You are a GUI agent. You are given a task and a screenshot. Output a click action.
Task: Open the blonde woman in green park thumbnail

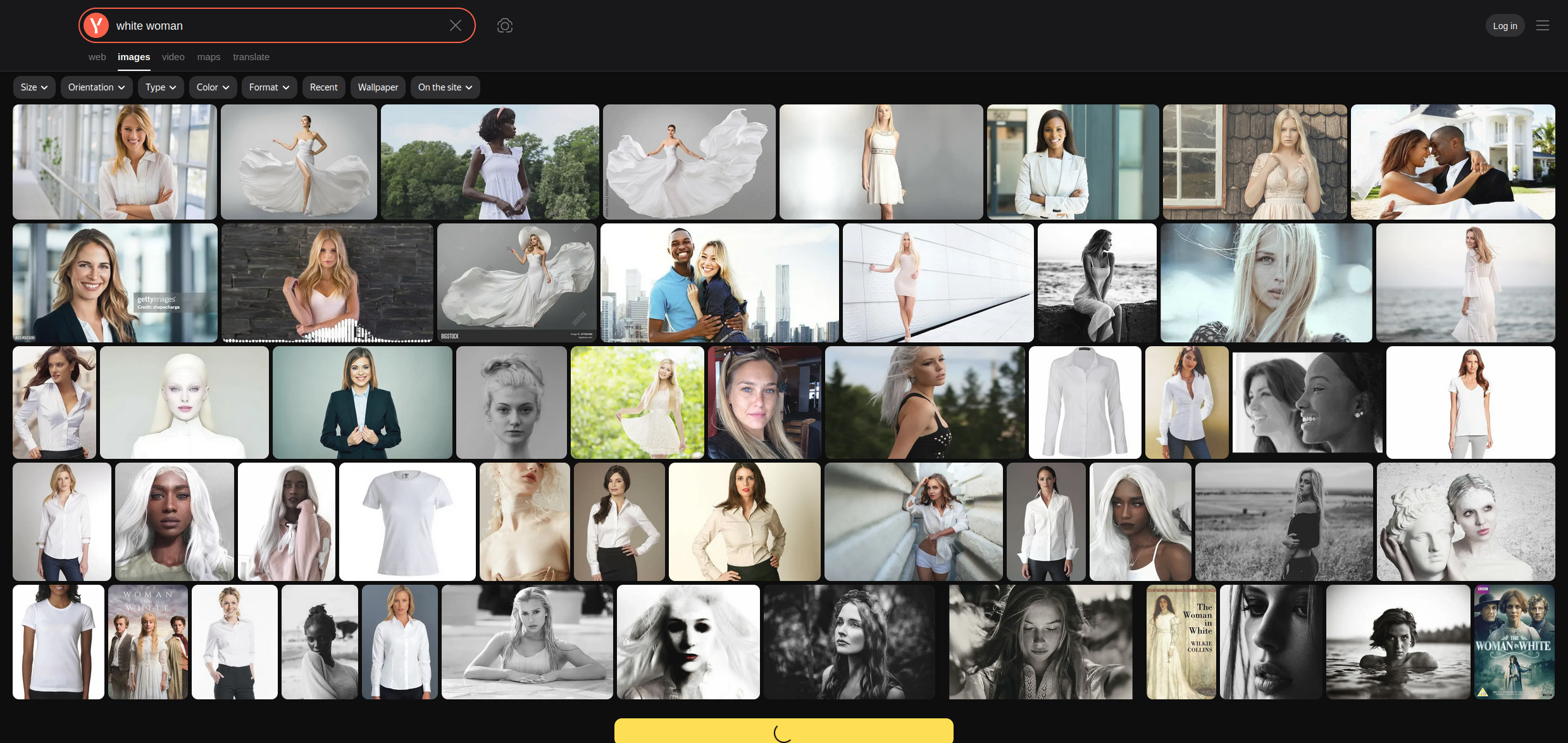tap(637, 403)
